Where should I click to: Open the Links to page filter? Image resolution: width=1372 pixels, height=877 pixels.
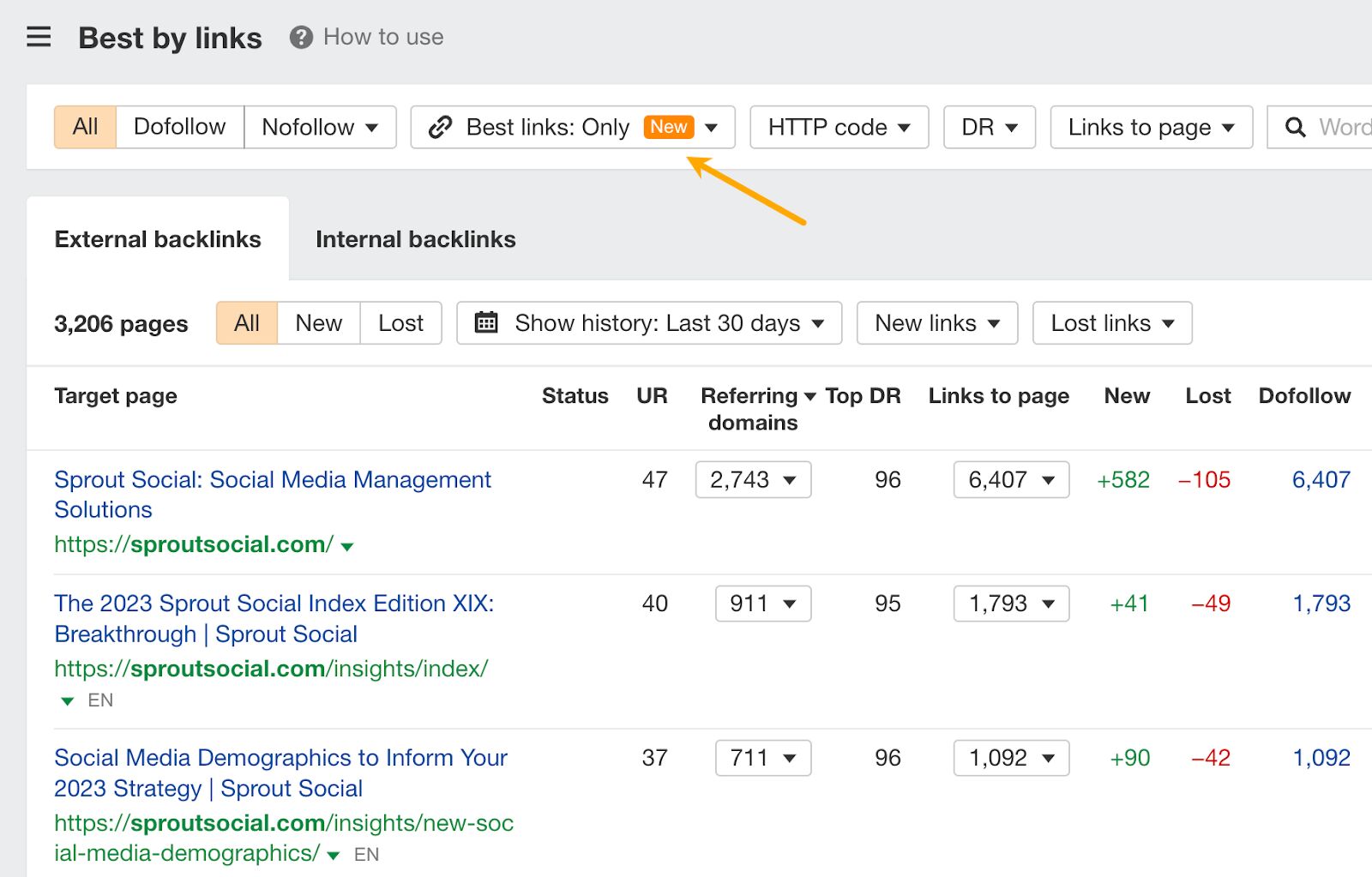point(1150,126)
